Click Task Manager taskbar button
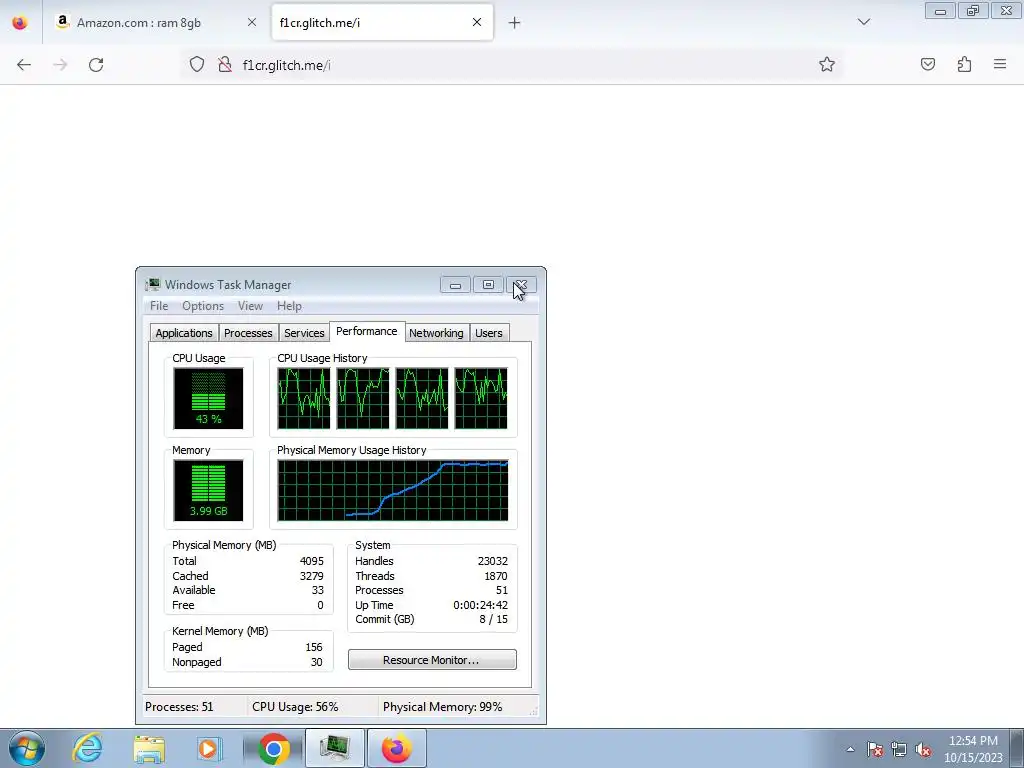Image resolution: width=1024 pixels, height=768 pixels. pyautogui.click(x=335, y=748)
